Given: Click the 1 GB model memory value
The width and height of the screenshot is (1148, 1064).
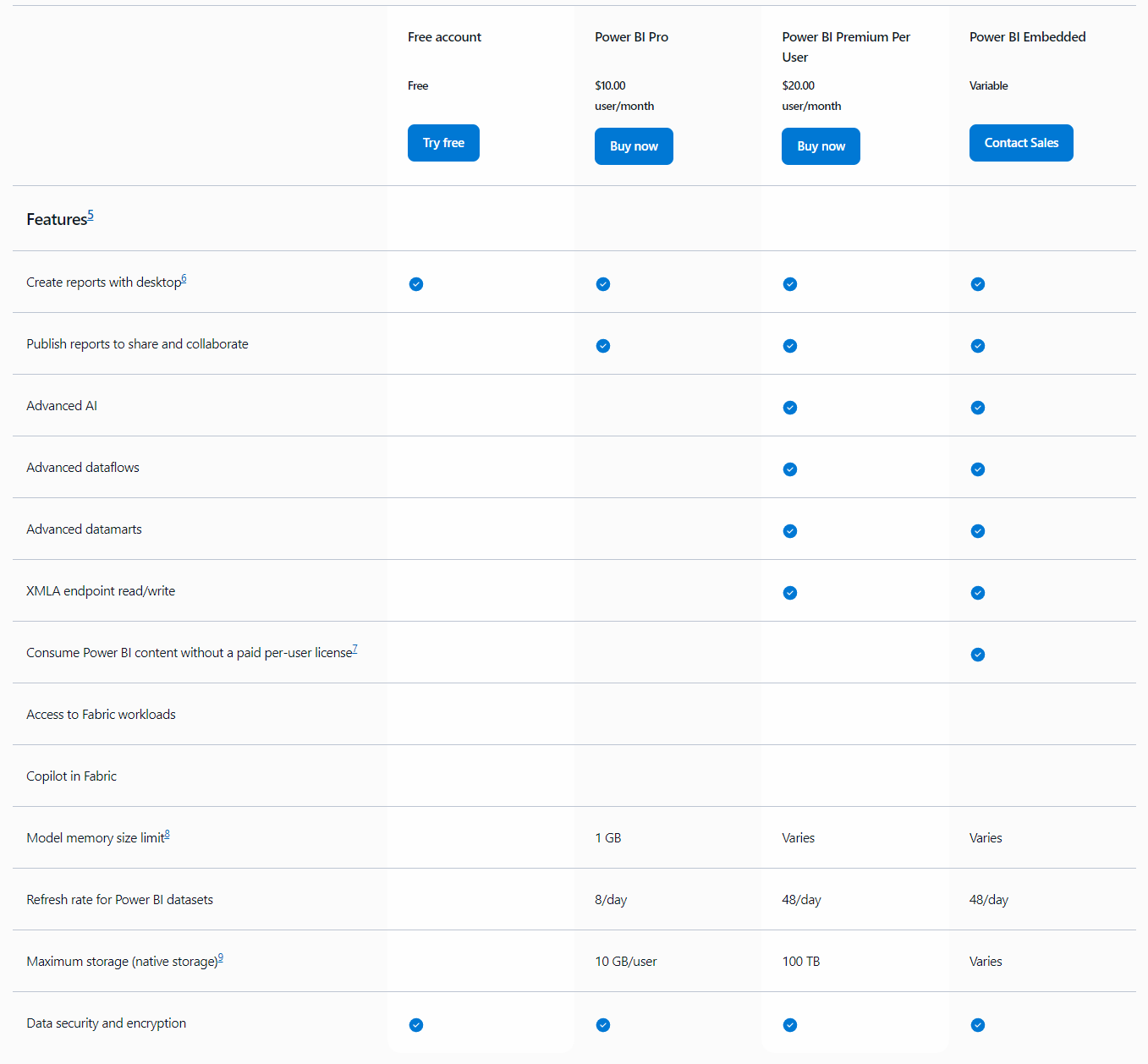Looking at the screenshot, I should (608, 838).
